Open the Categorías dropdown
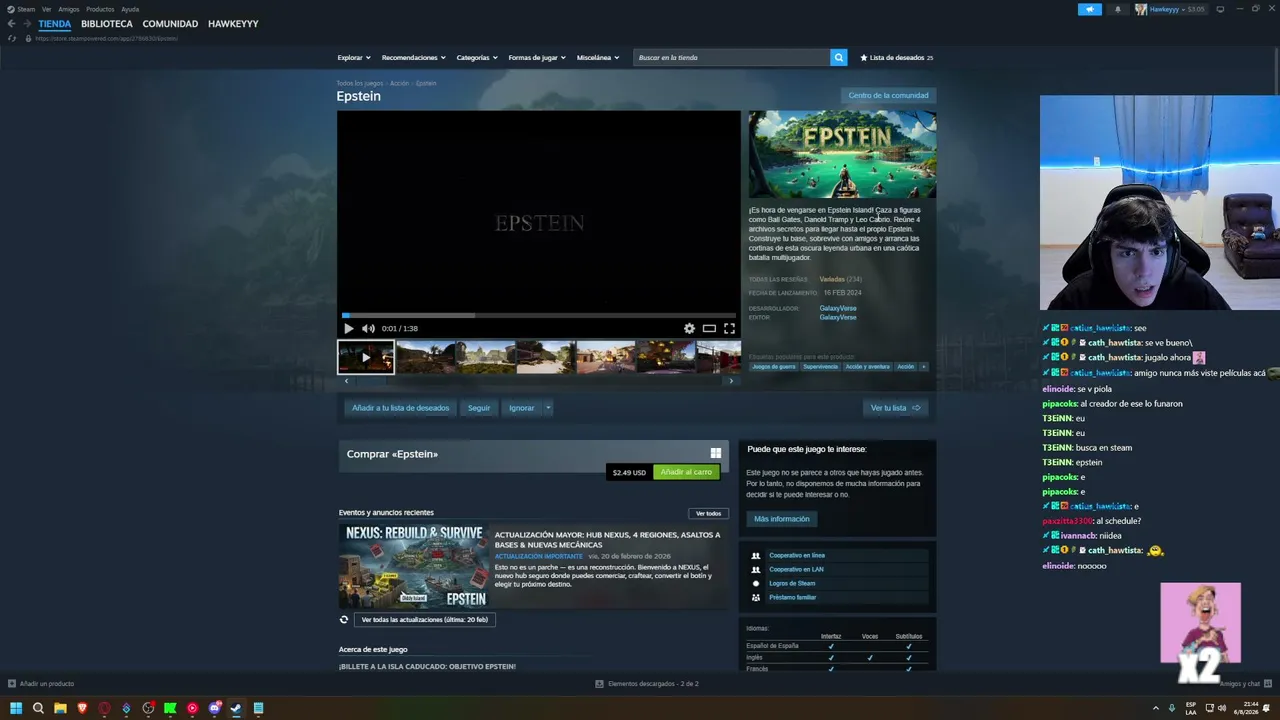 pos(477,58)
